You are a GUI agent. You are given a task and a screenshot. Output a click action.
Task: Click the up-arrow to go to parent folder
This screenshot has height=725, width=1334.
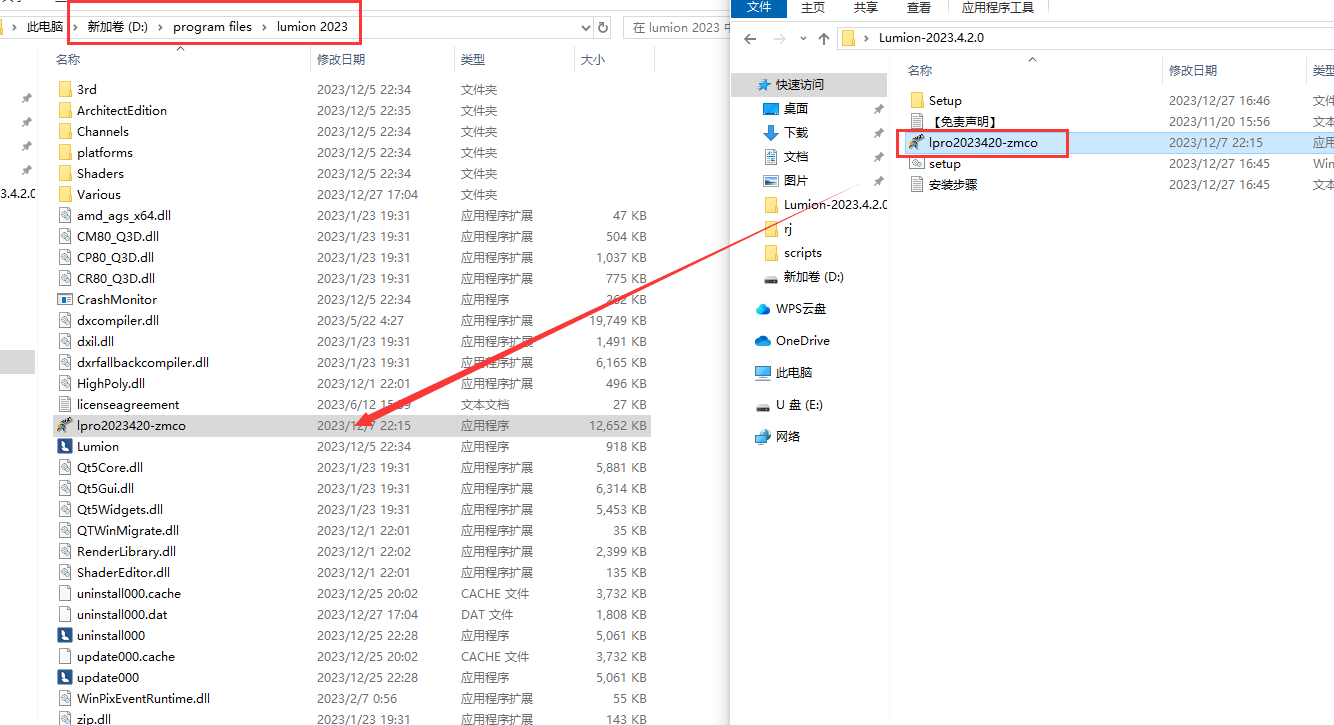pyautogui.click(x=822, y=38)
